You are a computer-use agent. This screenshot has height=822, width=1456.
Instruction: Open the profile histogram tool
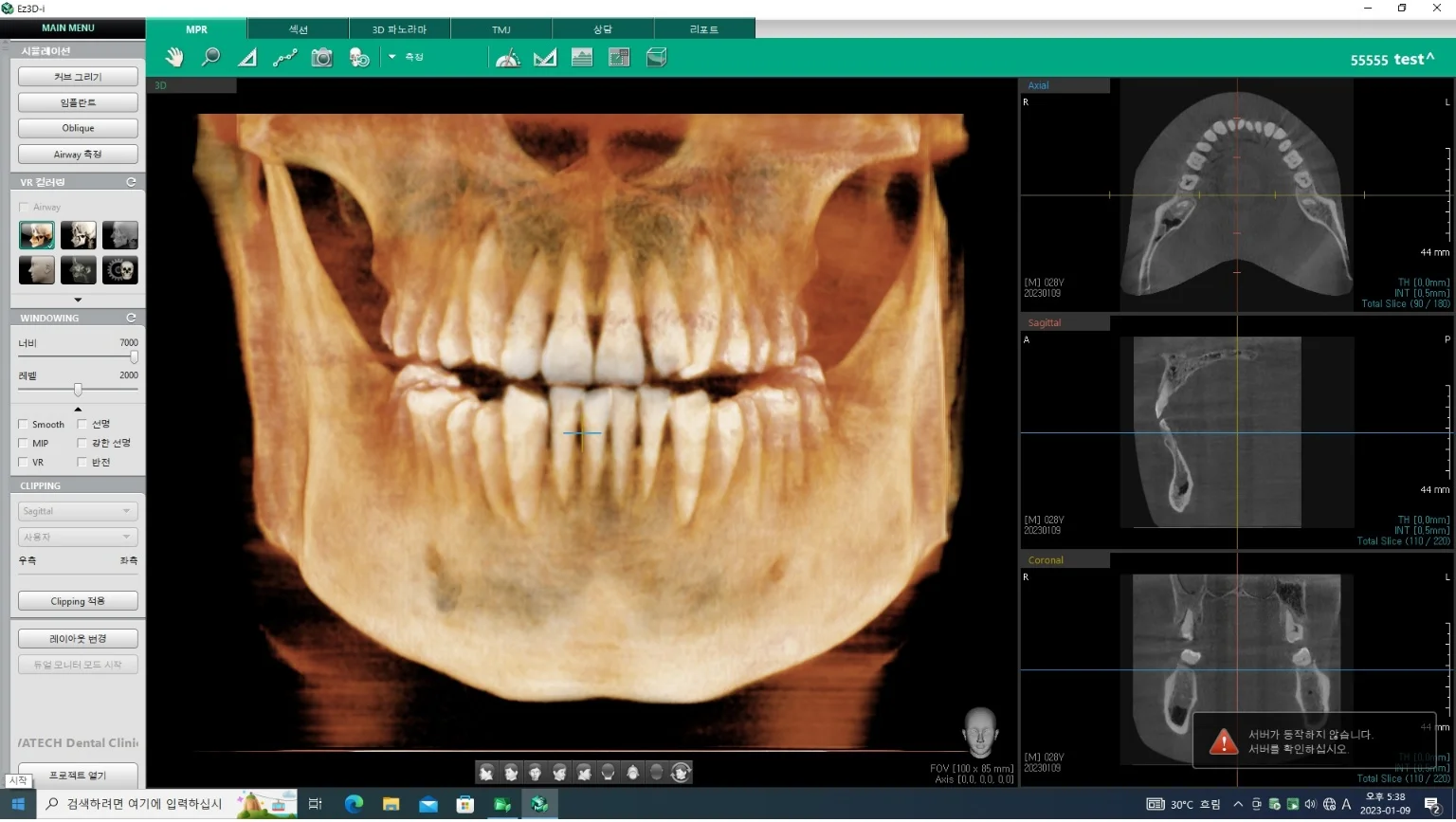tap(582, 58)
